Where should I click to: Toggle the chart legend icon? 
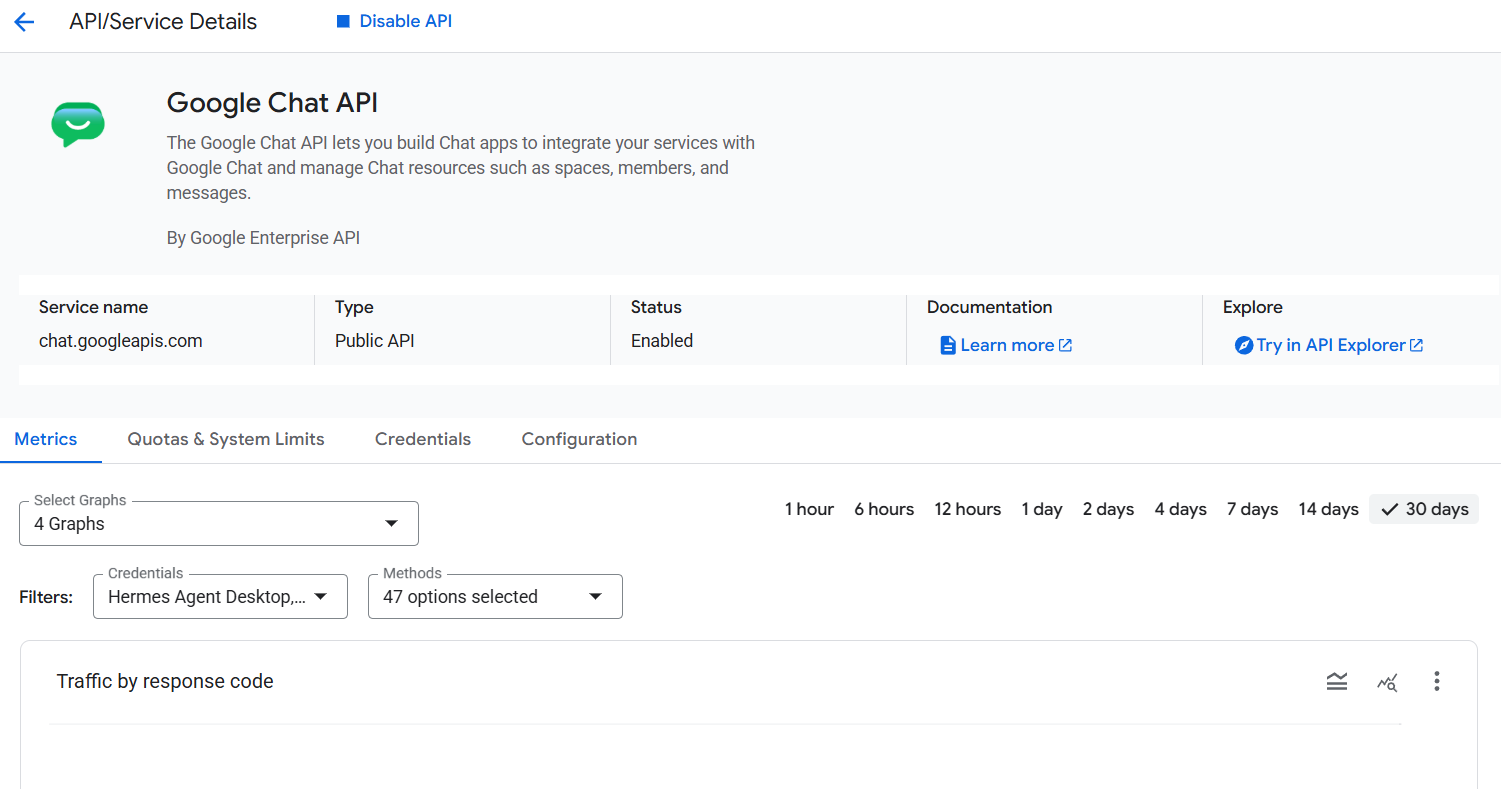coord(1337,681)
